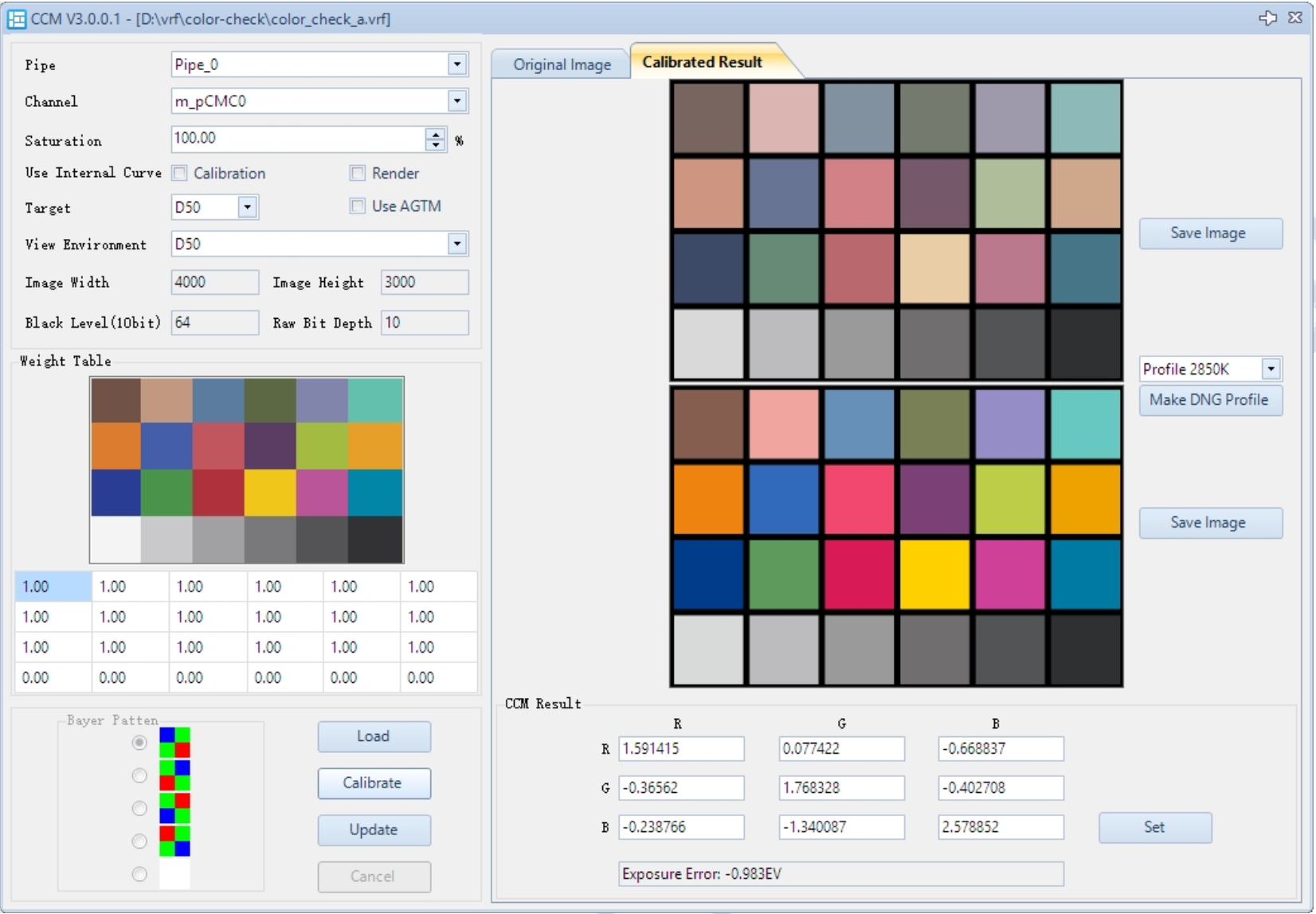Click the GRBG Bayer pattern icon
Image resolution: width=1316 pixels, height=914 pixels.
[x=174, y=808]
